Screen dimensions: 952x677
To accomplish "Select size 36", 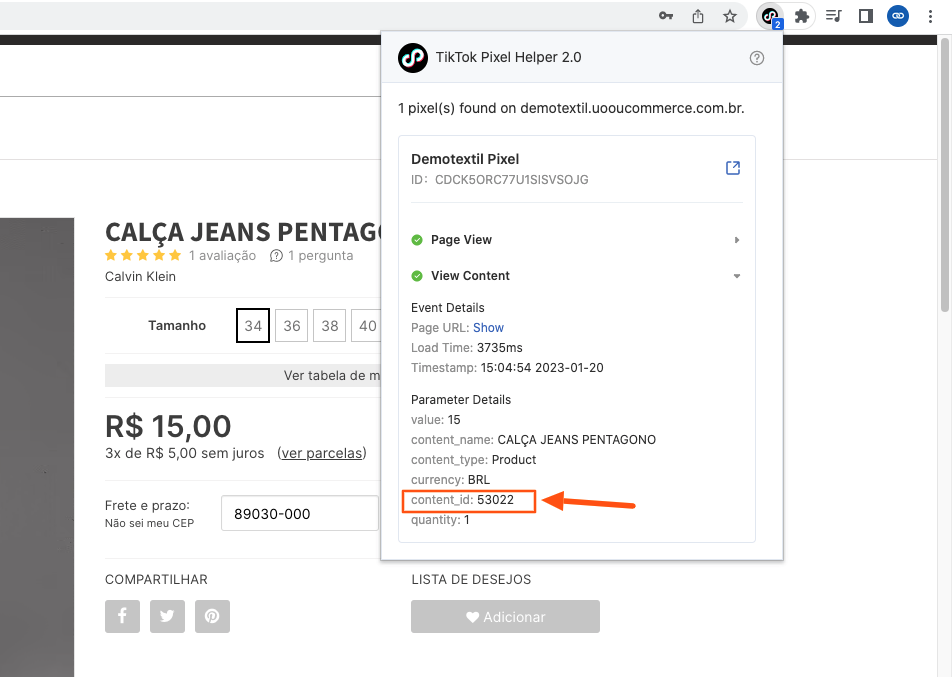I will [x=291, y=325].
